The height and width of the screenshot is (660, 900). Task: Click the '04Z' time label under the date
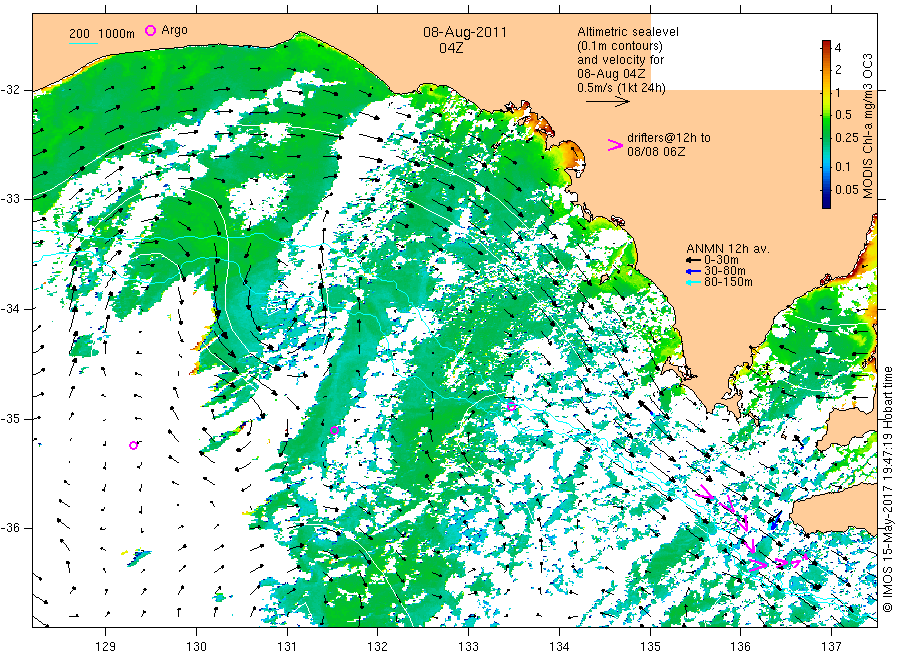[x=451, y=48]
